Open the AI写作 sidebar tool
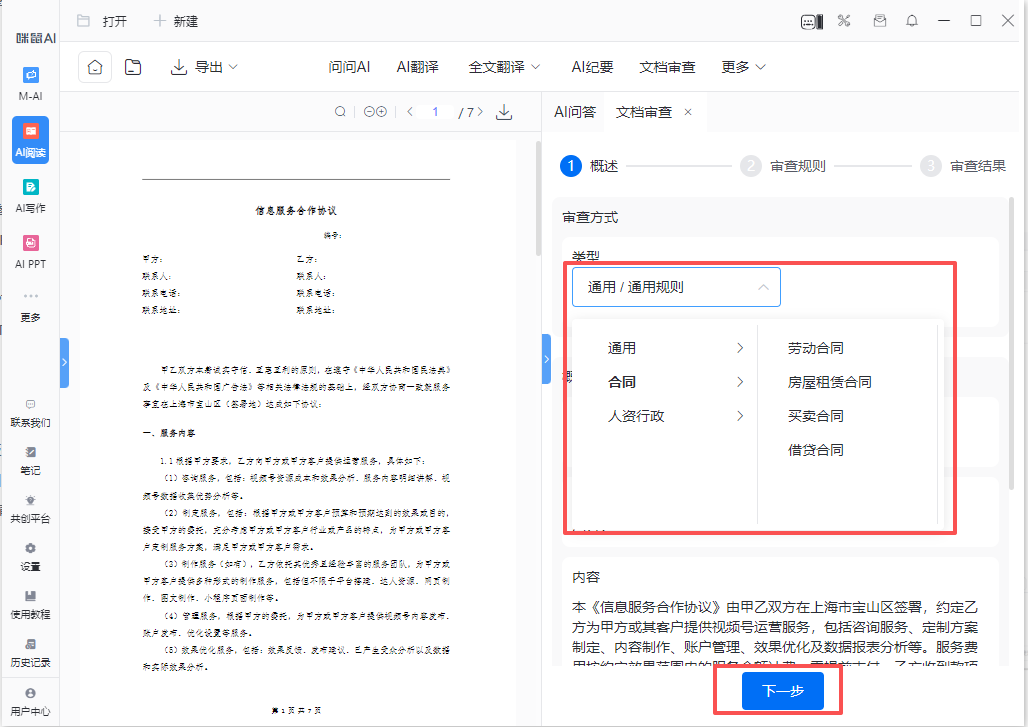The width and height of the screenshot is (1028, 727). tap(30, 194)
